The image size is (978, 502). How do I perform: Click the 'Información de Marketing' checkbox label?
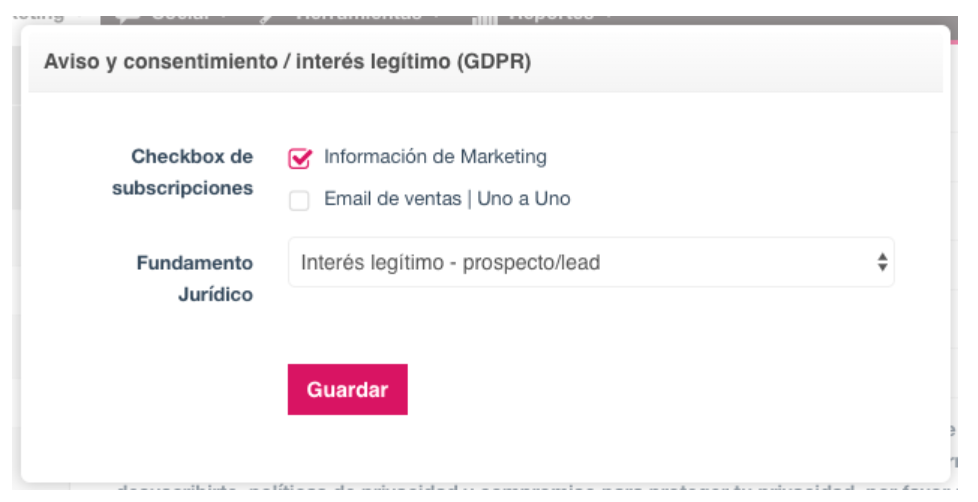pyautogui.click(x=435, y=157)
